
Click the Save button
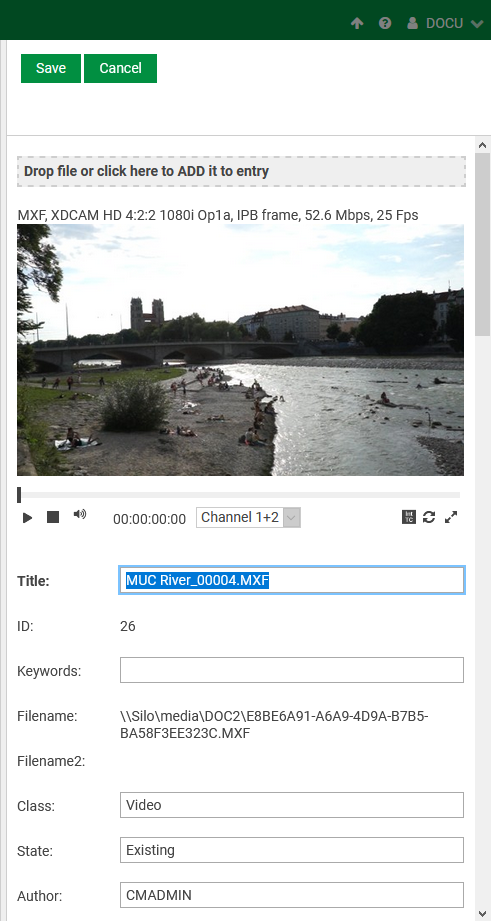(x=51, y=68)
